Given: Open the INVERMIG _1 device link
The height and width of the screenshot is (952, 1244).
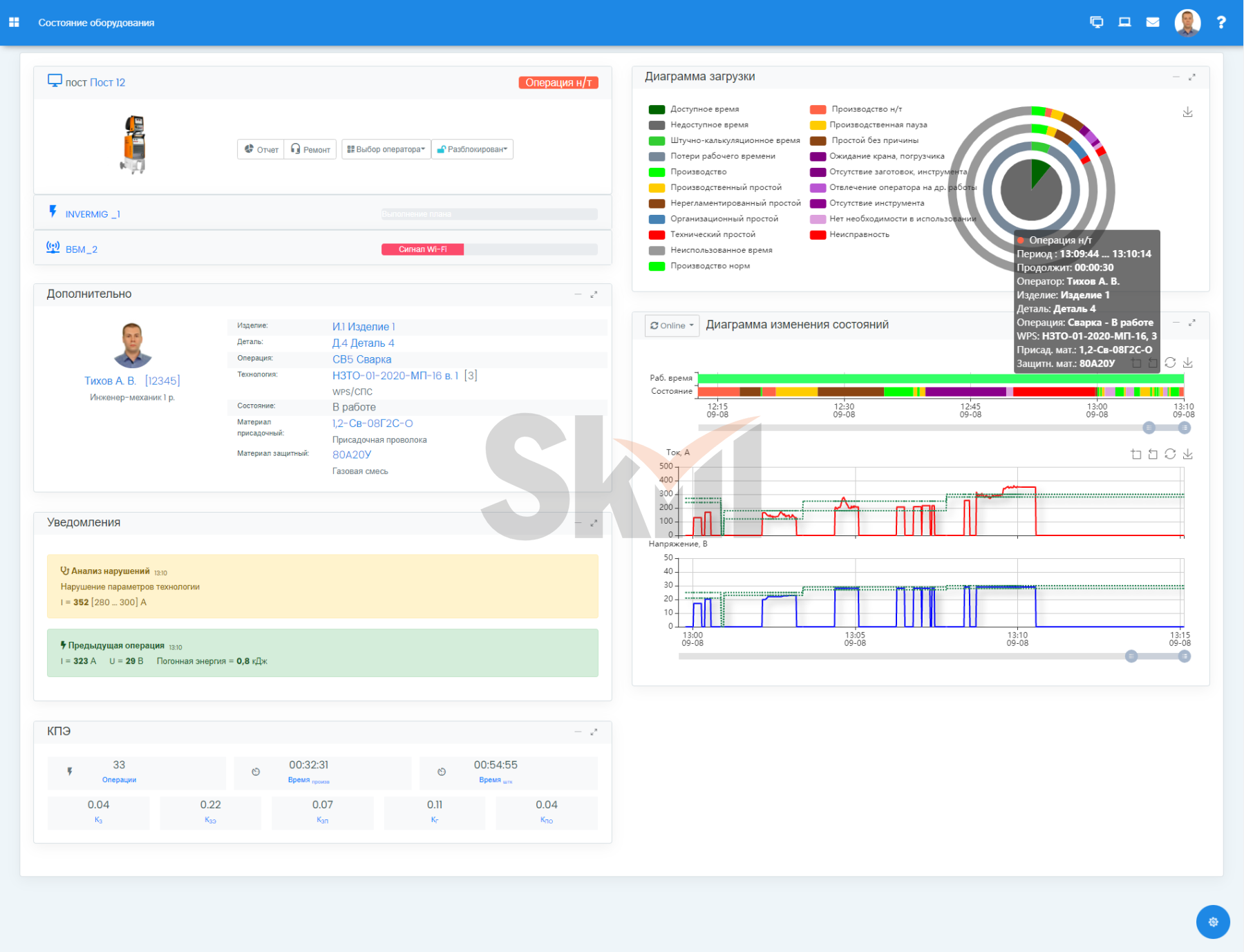Looking at the screenshot, I should (x=93, y=215).
